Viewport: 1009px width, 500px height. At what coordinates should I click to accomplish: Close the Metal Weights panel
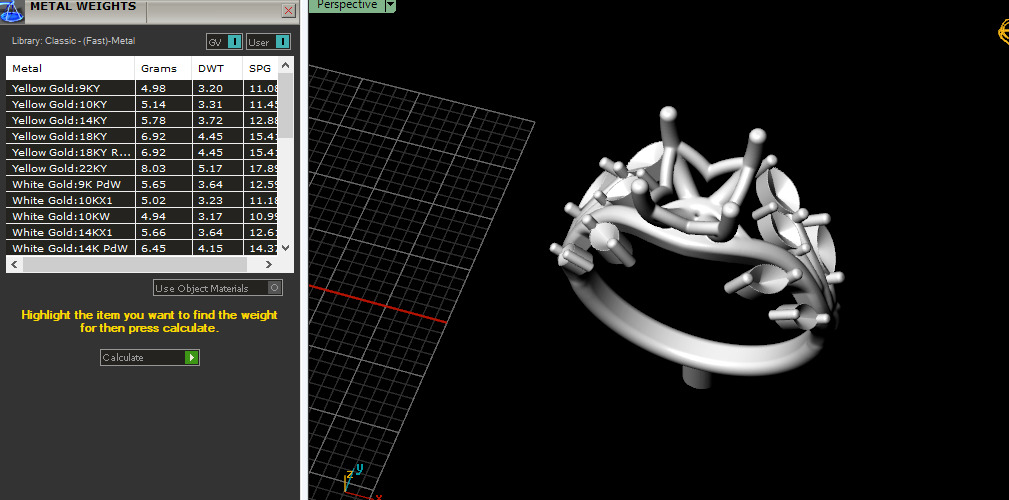pyautogui.click(x=288, y=10)
